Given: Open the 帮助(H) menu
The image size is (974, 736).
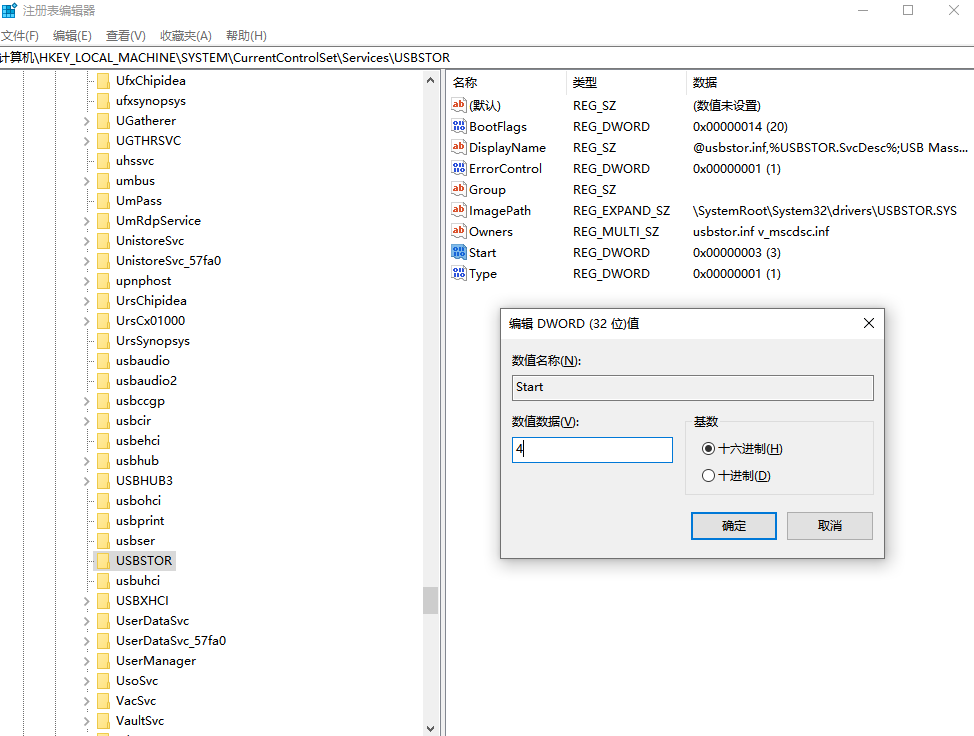Looking at the screenshot, I should pyautogui.click(x=247, y=35).
